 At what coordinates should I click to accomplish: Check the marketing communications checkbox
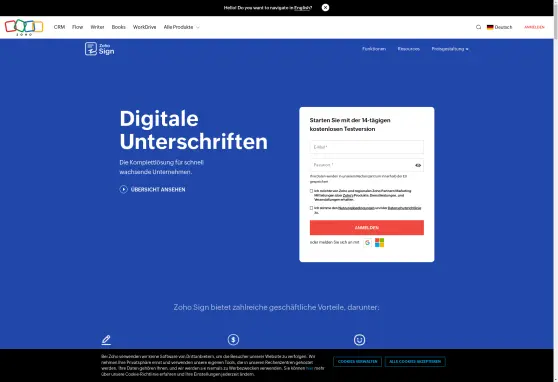(x=311, y=191)
